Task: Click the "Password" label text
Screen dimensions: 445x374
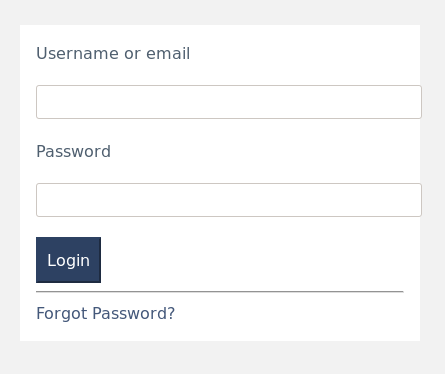Action: [73, 151]
